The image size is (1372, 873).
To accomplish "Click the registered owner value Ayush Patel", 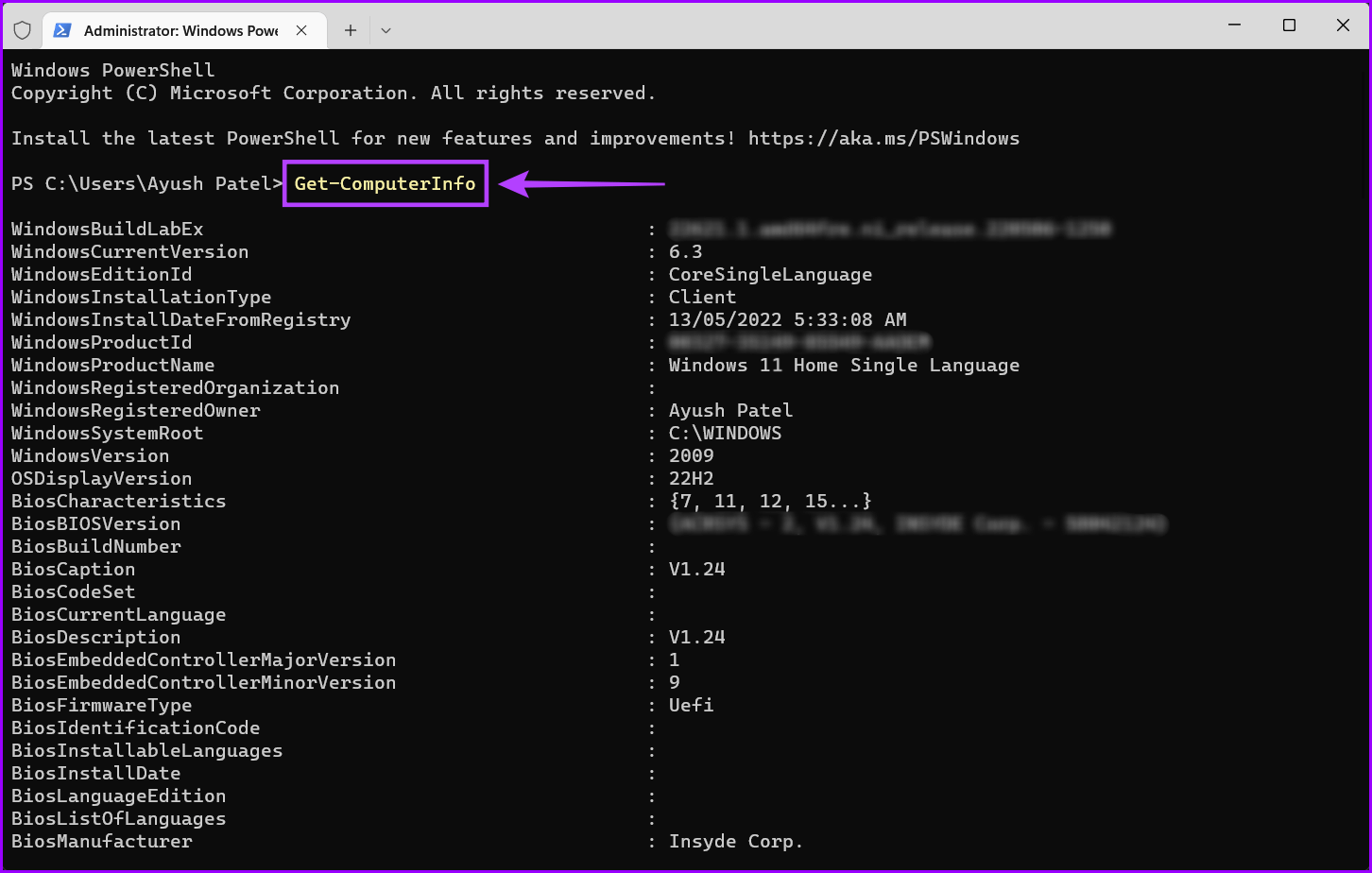I will pyautogui.click(x=730, y=410).
